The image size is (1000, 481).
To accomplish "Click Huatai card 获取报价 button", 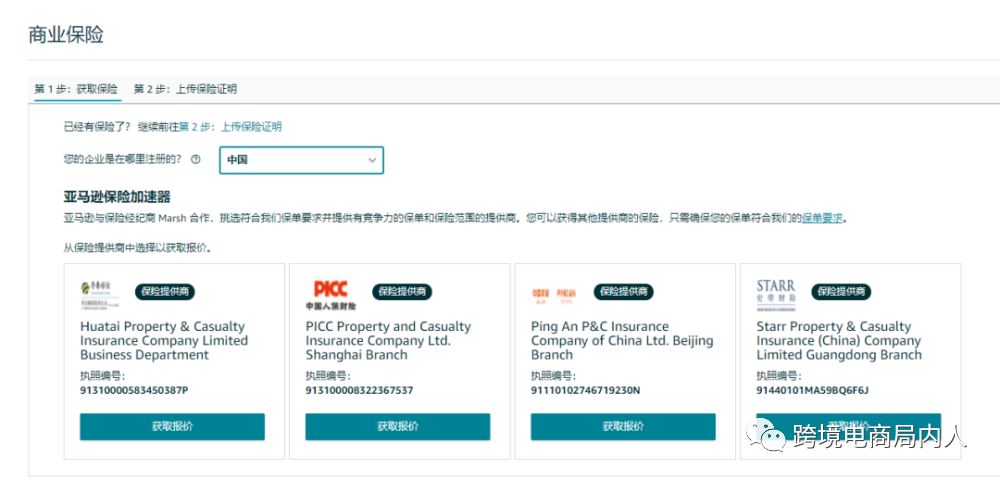I will [172, 427].
